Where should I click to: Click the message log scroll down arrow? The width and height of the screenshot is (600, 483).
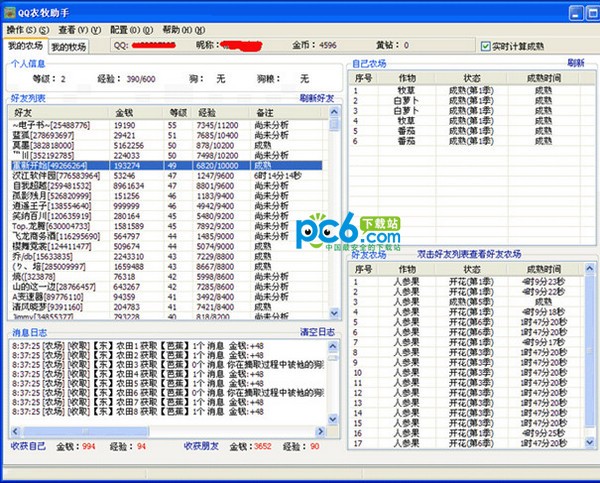click(333, 419)
